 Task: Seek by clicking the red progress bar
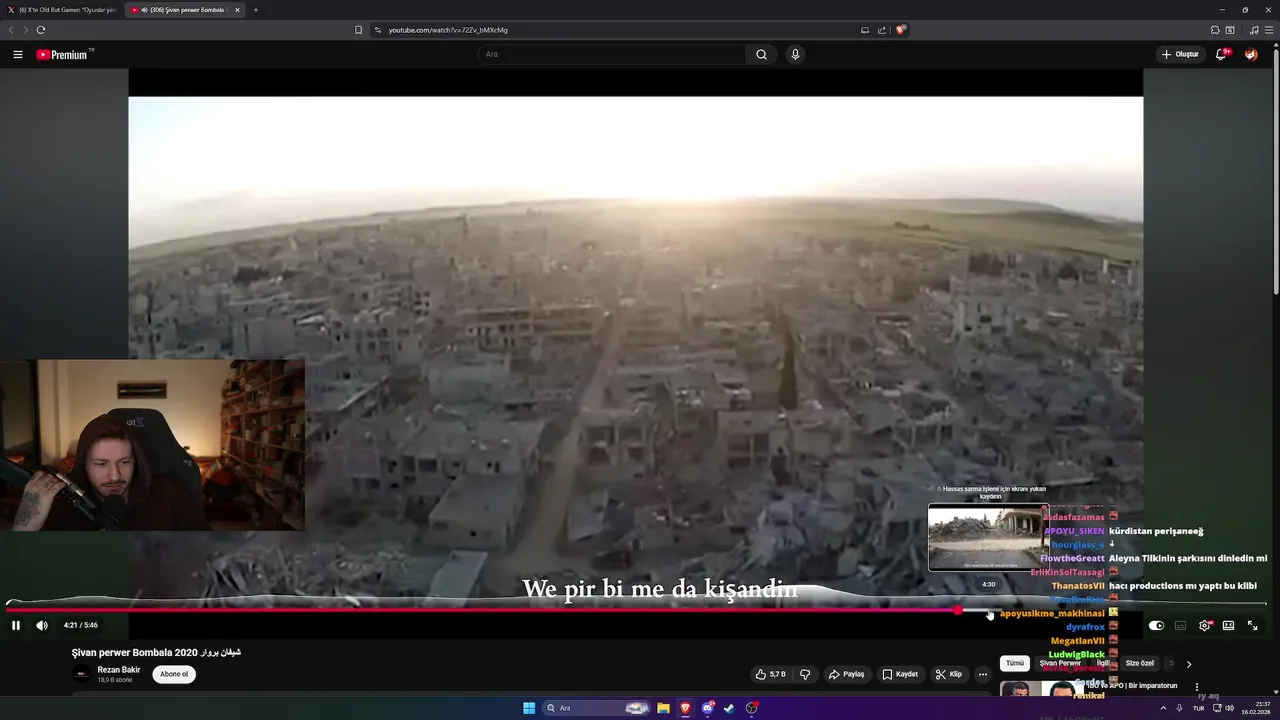pyautogui.click(x=480, y=610)
